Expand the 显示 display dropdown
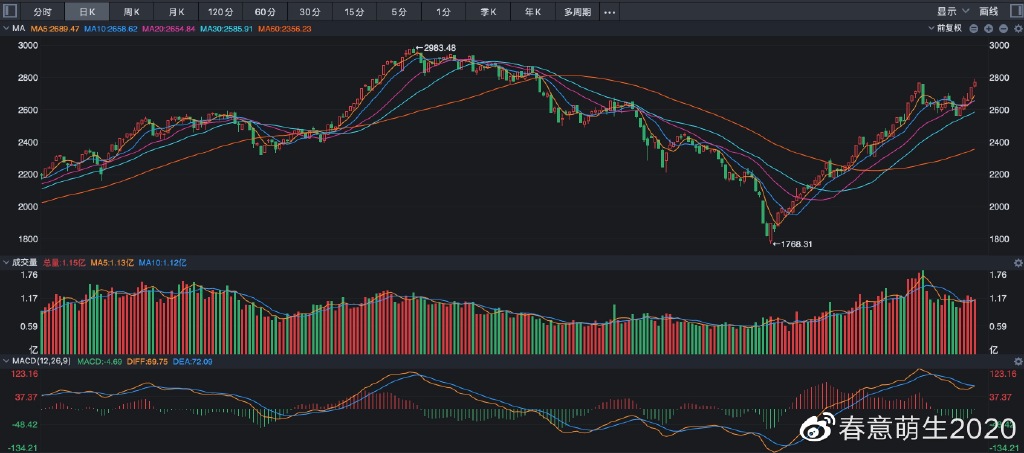 [x=952, y=12]
